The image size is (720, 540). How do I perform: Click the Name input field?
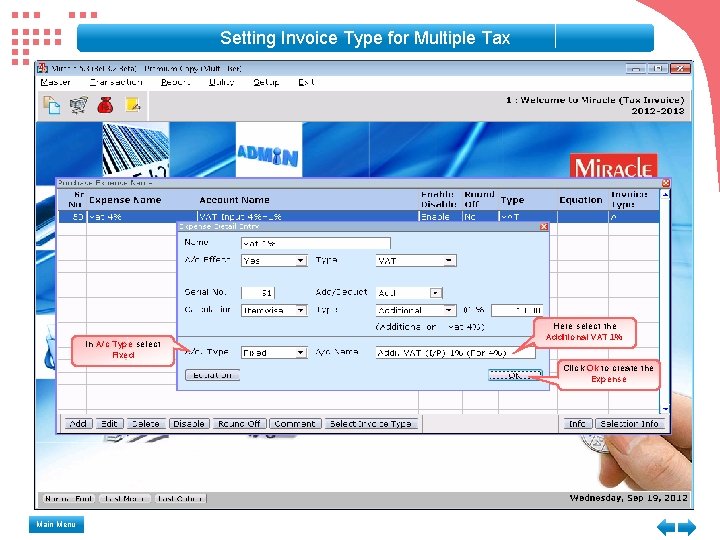pos(316,243)
